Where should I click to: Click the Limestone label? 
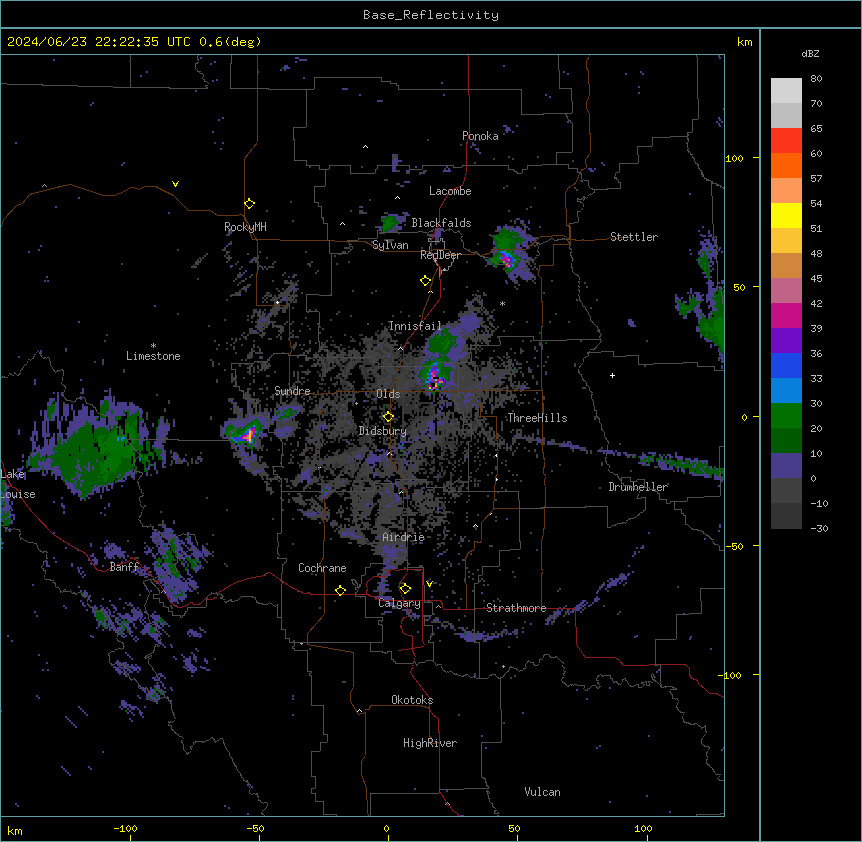point(153,356)
